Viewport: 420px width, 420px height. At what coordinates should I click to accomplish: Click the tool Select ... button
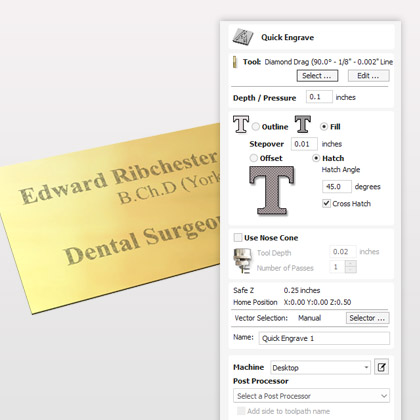click(x=317, y=76)
